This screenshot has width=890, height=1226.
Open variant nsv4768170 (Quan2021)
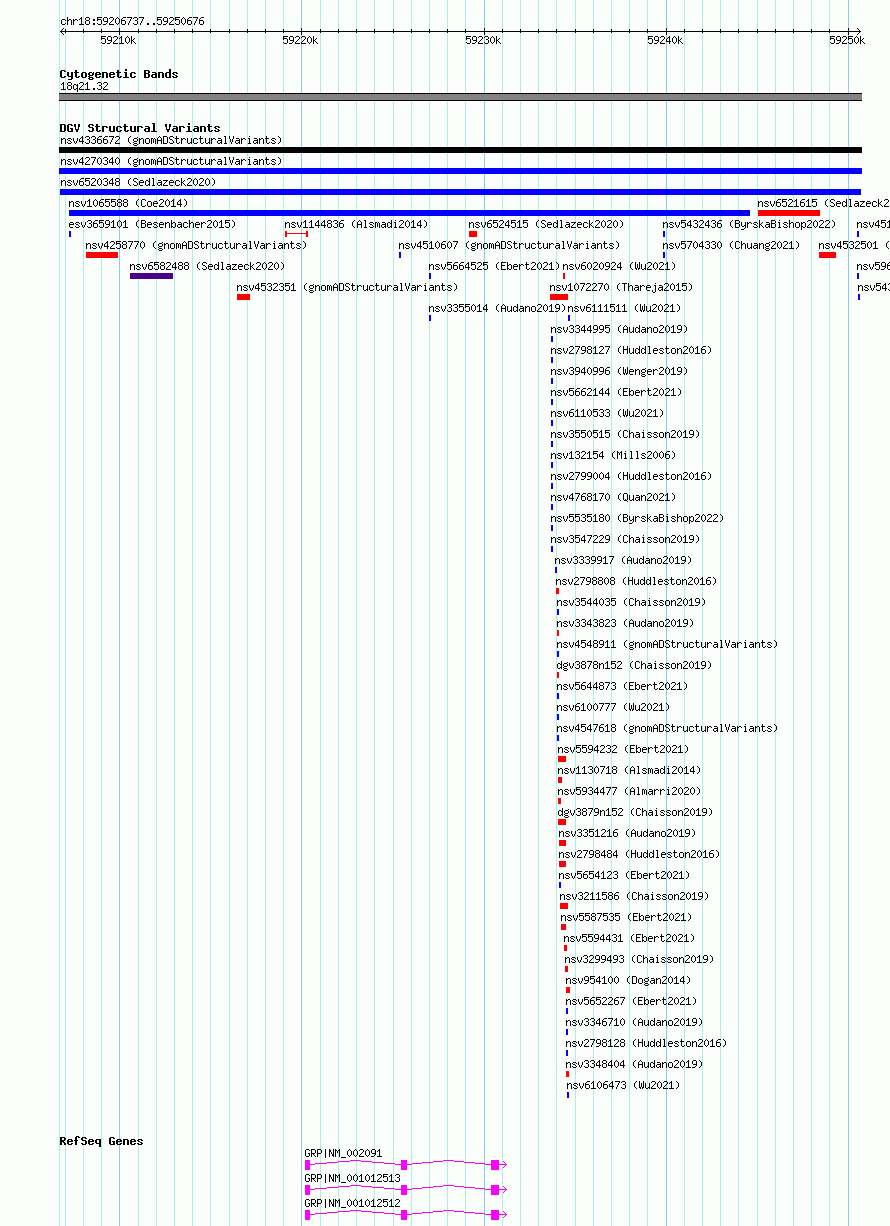click(x=613, y=497)
